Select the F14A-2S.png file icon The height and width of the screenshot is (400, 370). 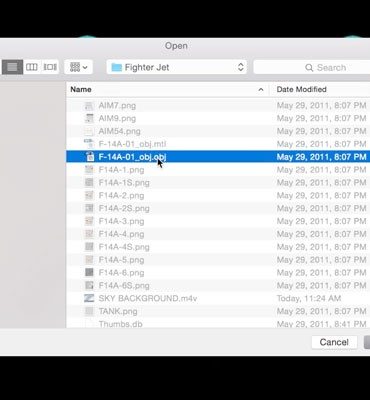point(89,208)
